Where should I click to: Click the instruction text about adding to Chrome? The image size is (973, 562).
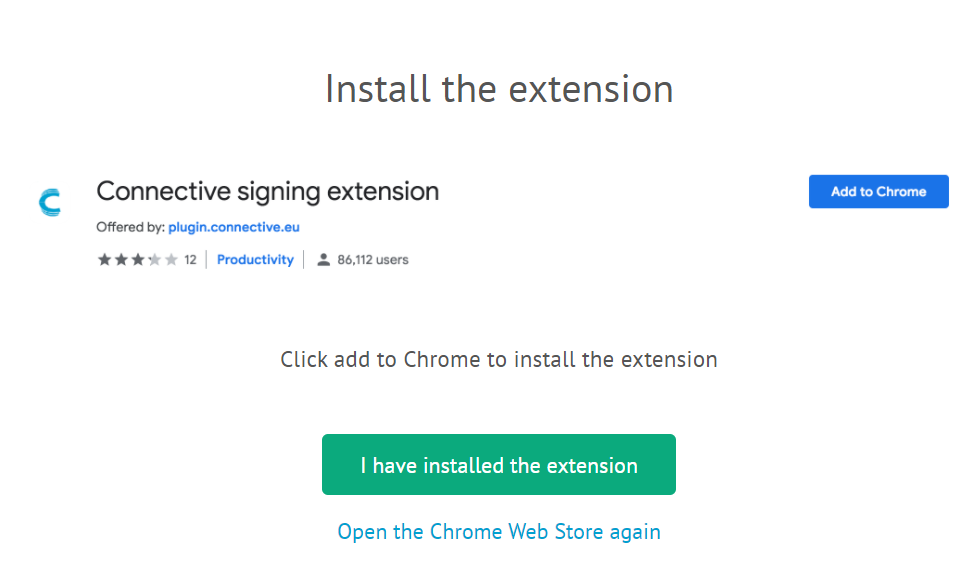pos(498,359)
